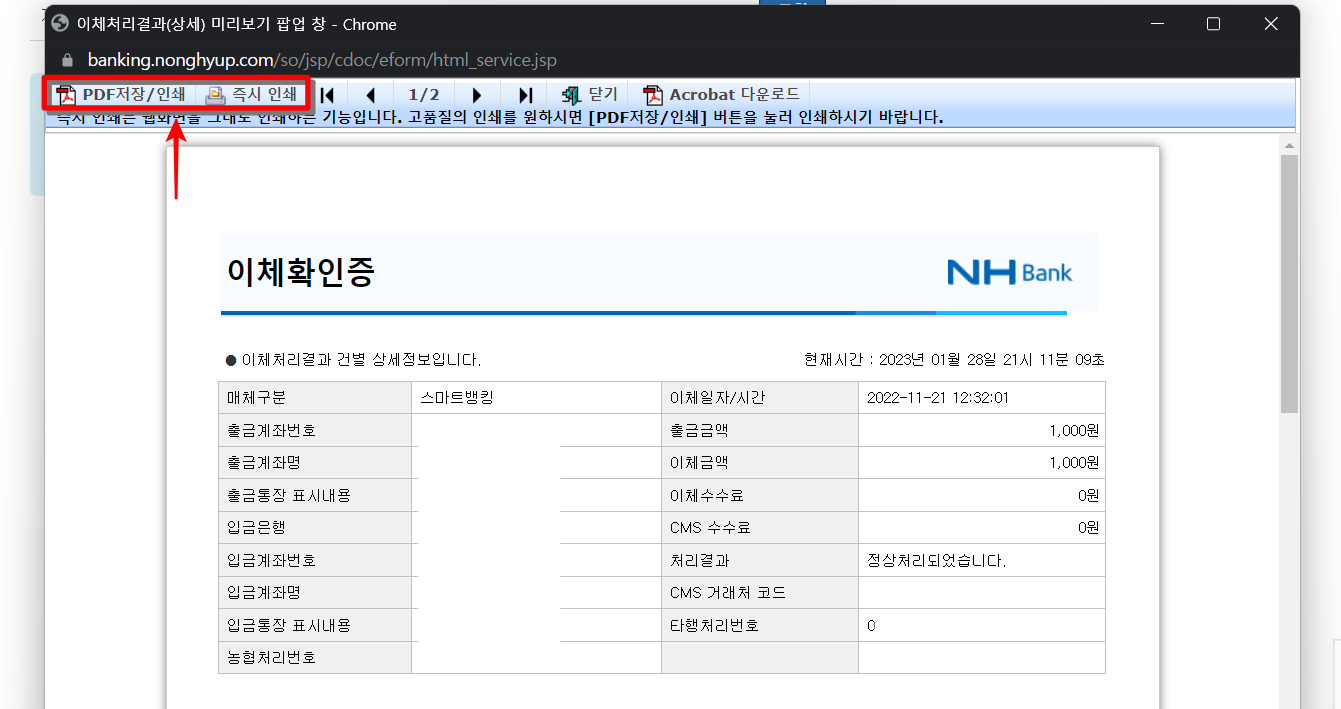
Task: Jump to last page using the end arrow icon
Action: [524, 94]
